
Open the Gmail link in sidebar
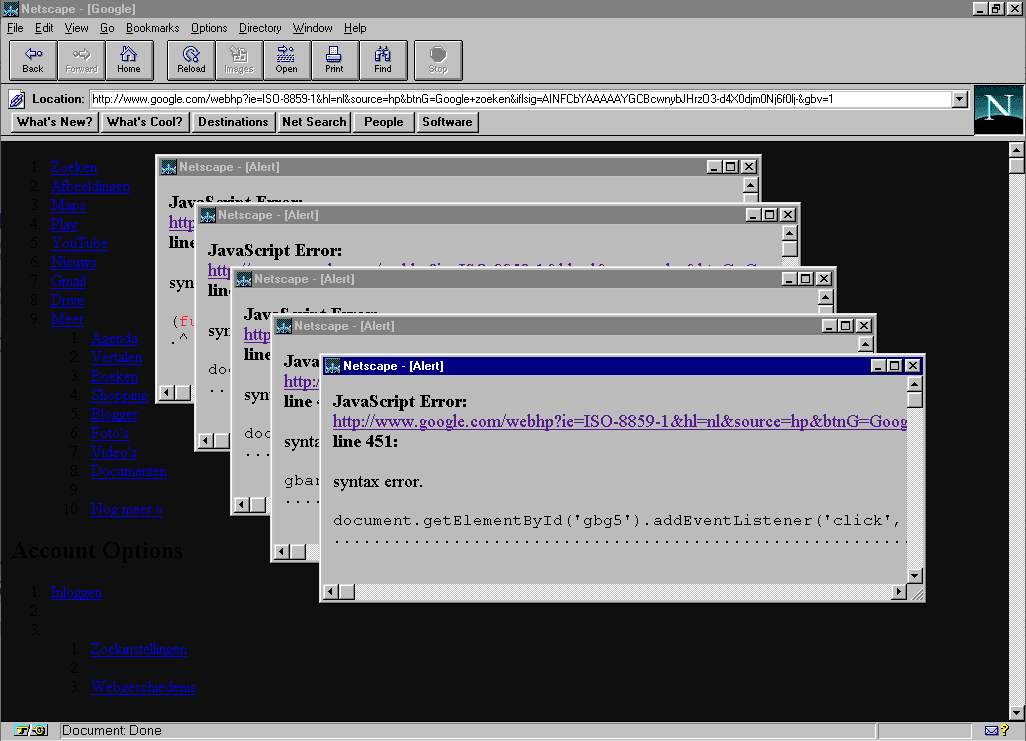point(68,281)
